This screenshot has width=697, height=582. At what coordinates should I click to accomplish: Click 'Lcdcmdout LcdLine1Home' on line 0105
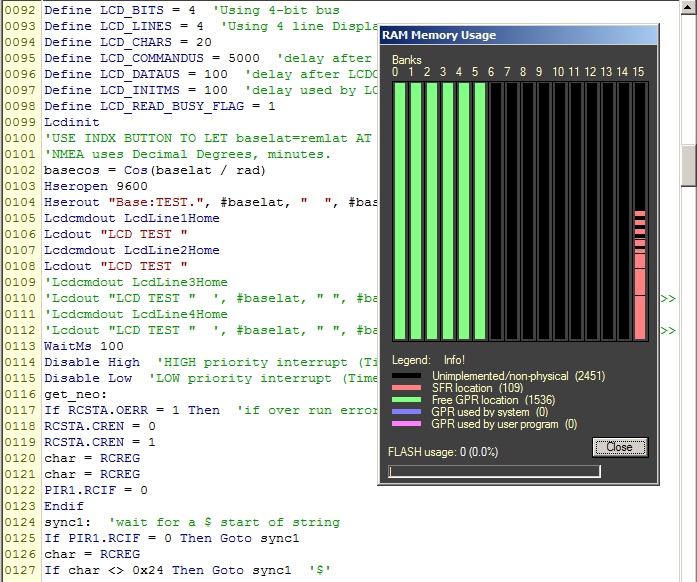tap(132, 218)
